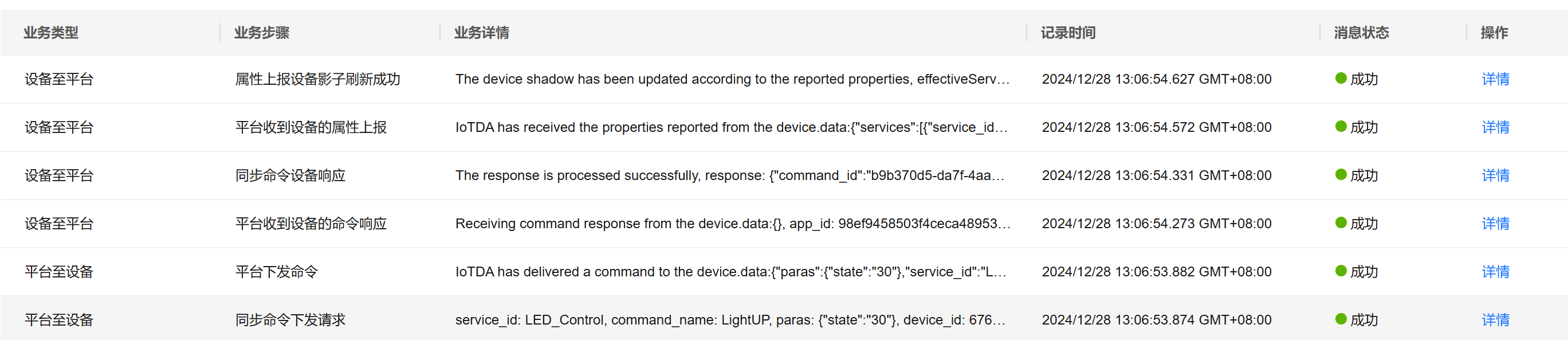
Task: Click the green status dot in the 13:06:54.273 row
Action: [x=1341, y=222]
